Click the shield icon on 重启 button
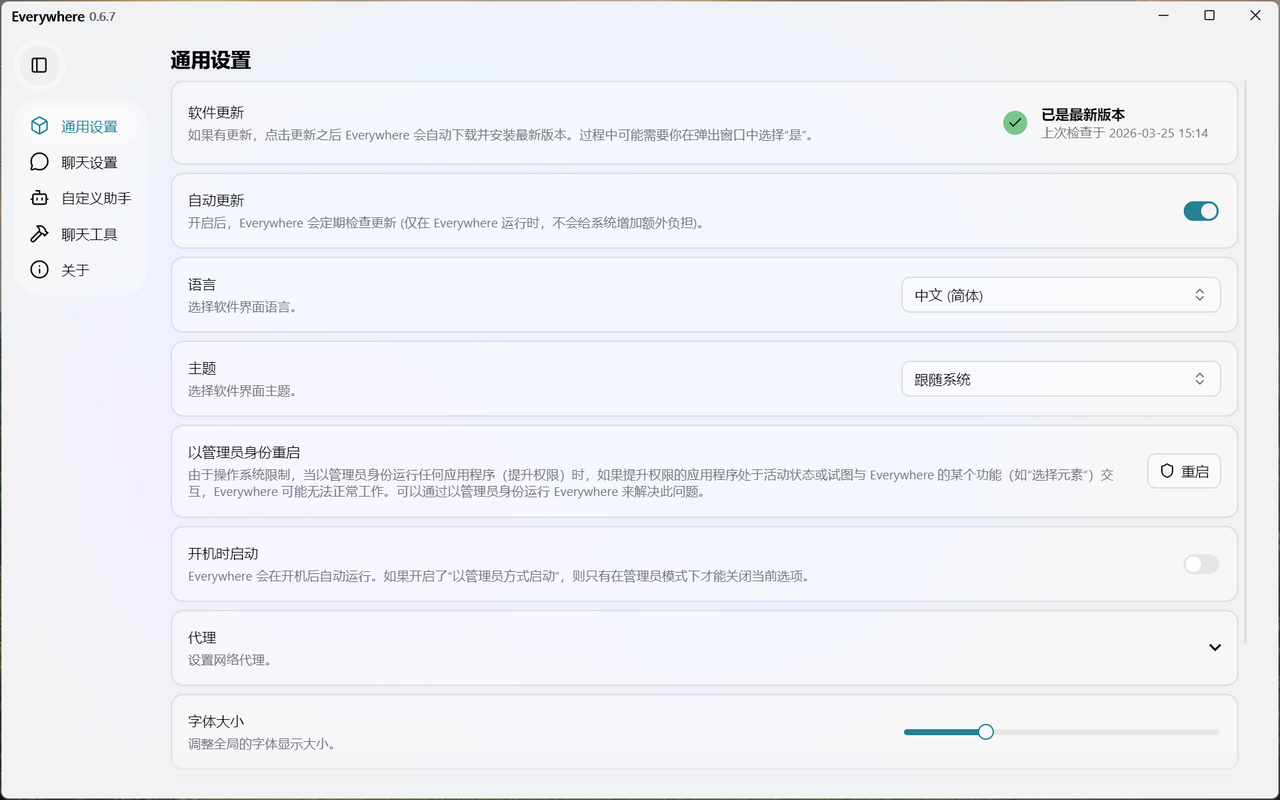This screenshot has height=800, width=1280. coord(1166,471)
